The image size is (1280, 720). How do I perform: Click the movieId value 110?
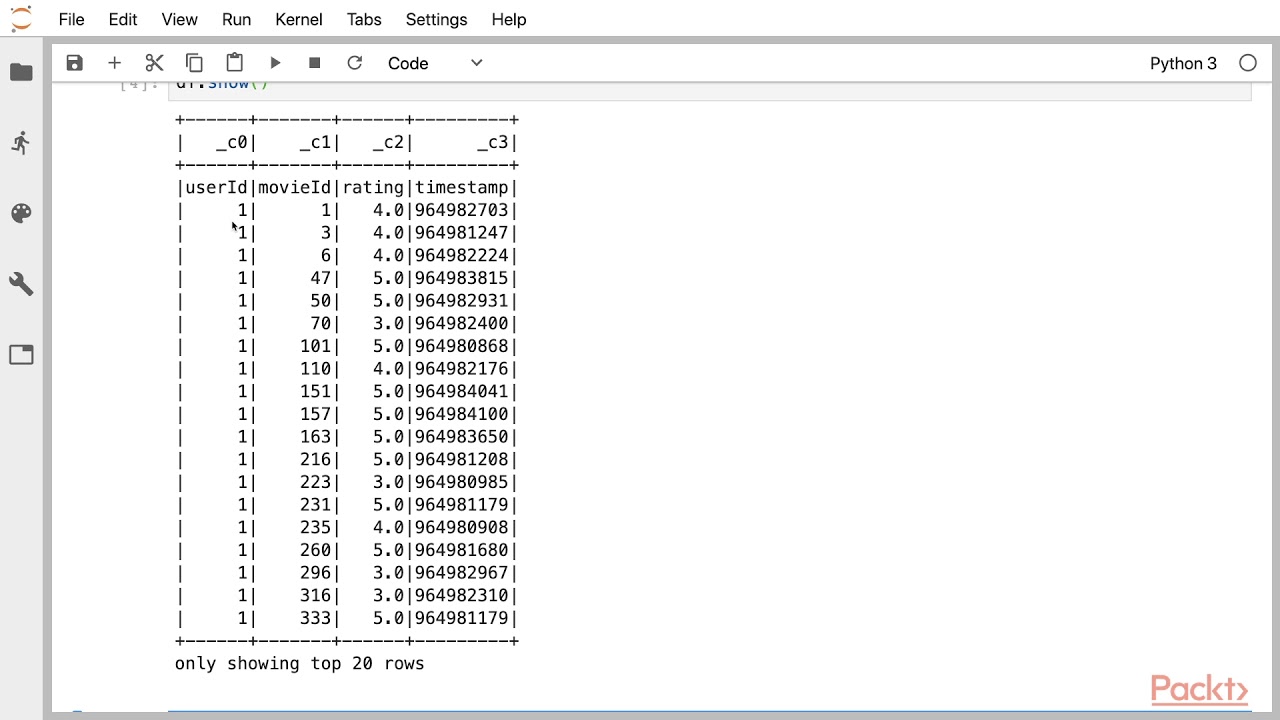315,369
